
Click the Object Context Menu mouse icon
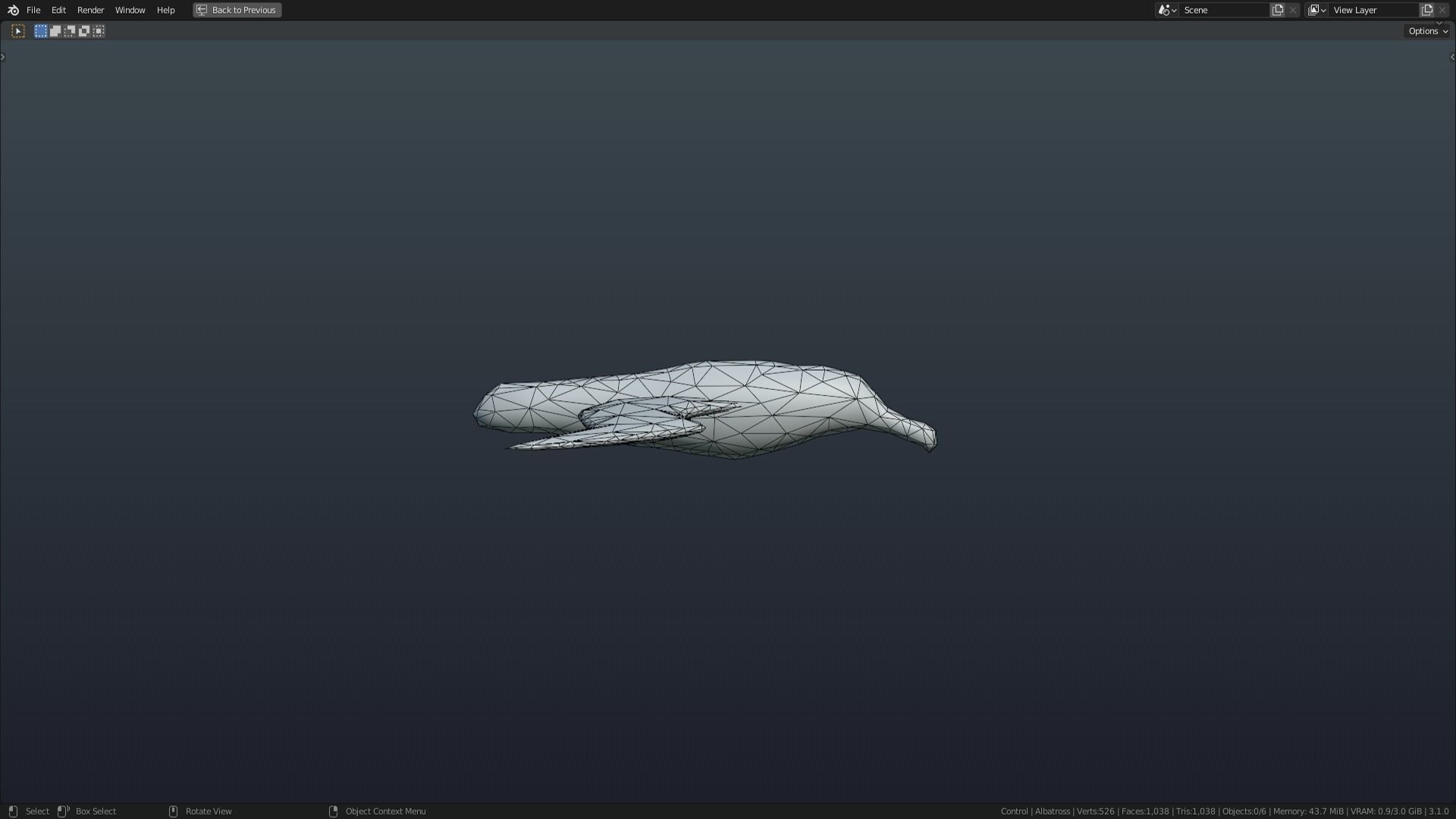click(333, 811)
